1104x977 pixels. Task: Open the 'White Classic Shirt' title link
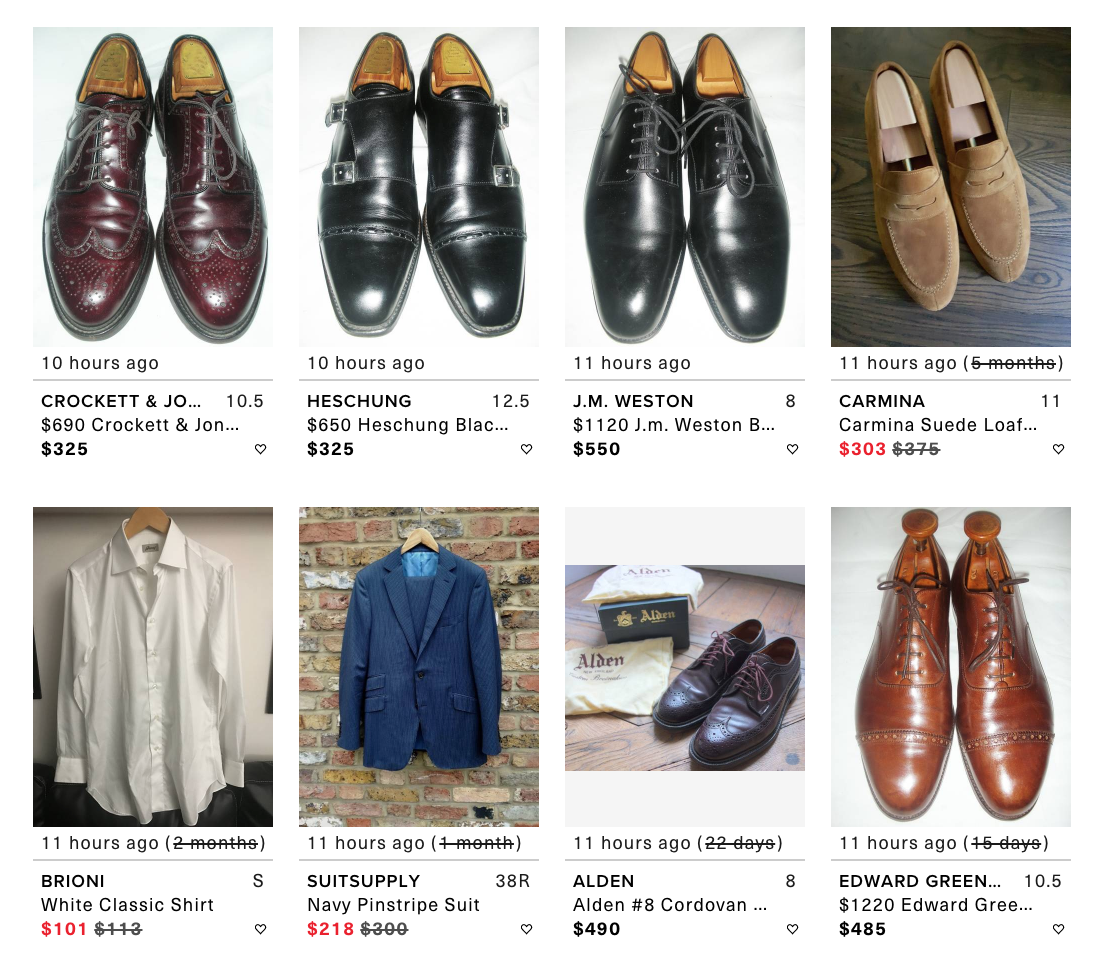[x=128, y=905]
